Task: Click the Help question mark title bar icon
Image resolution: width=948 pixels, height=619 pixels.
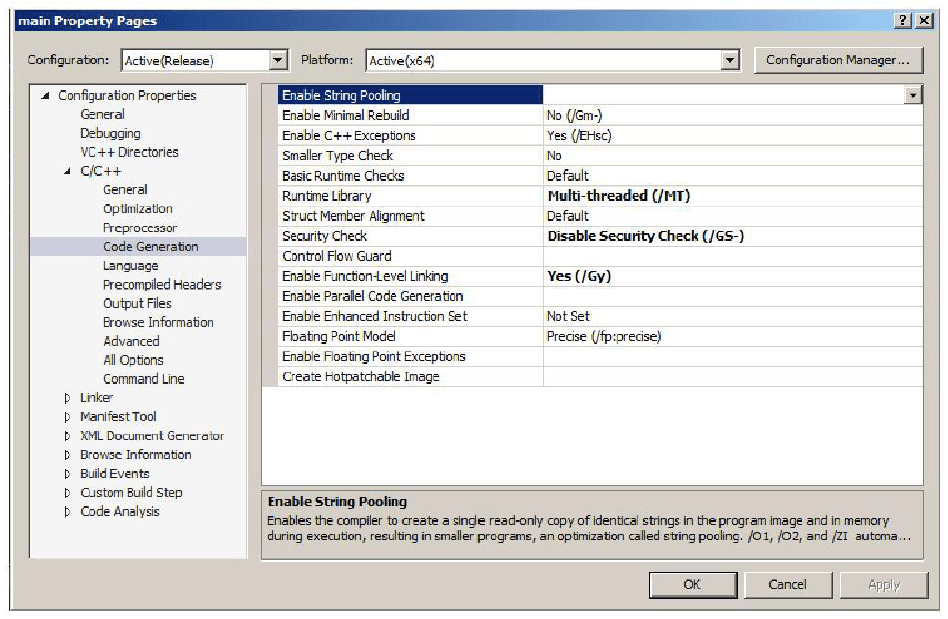Action: point(902,21)
